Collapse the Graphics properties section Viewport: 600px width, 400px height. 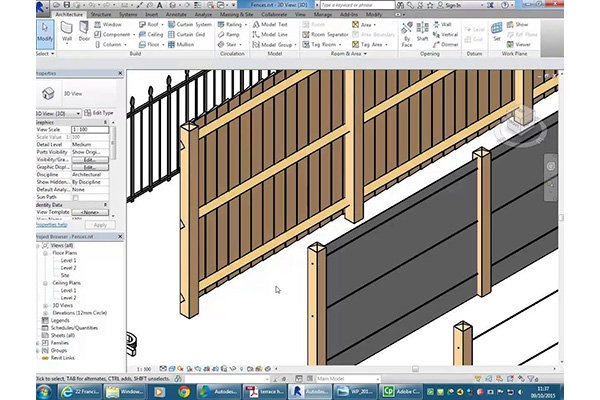pos(106,122)
